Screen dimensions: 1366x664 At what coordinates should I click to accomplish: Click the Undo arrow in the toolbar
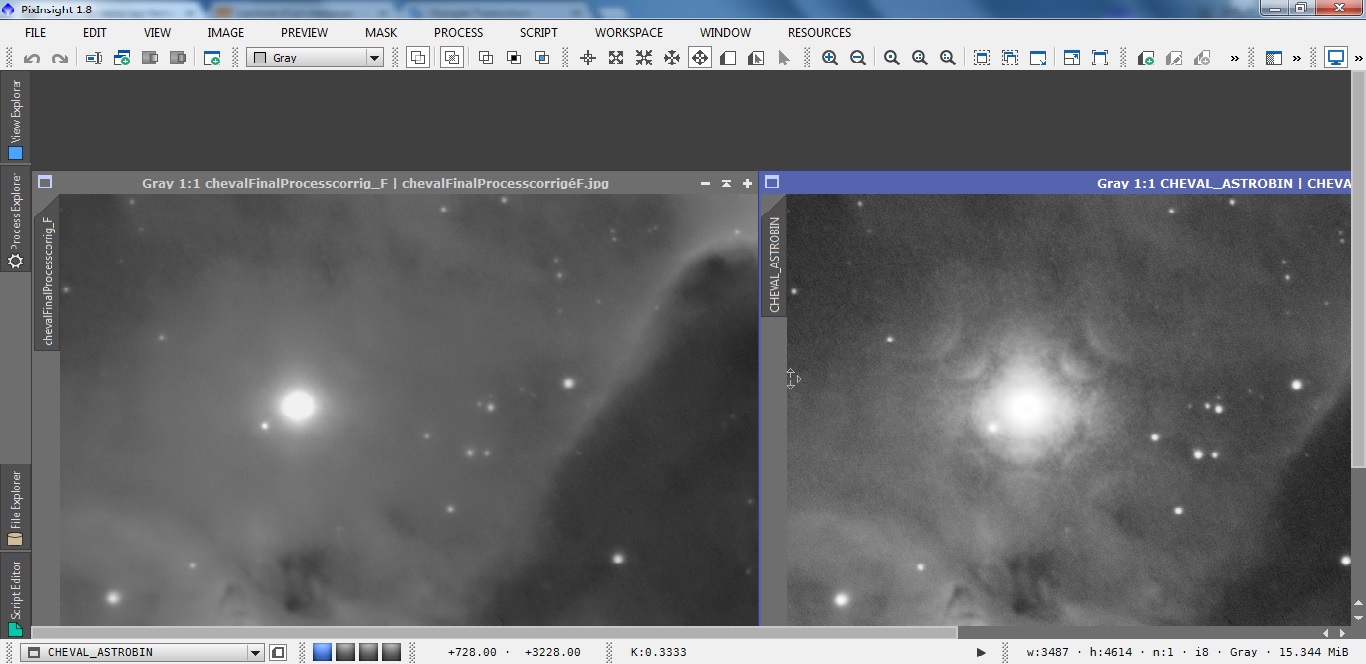[x=32, y=58]
